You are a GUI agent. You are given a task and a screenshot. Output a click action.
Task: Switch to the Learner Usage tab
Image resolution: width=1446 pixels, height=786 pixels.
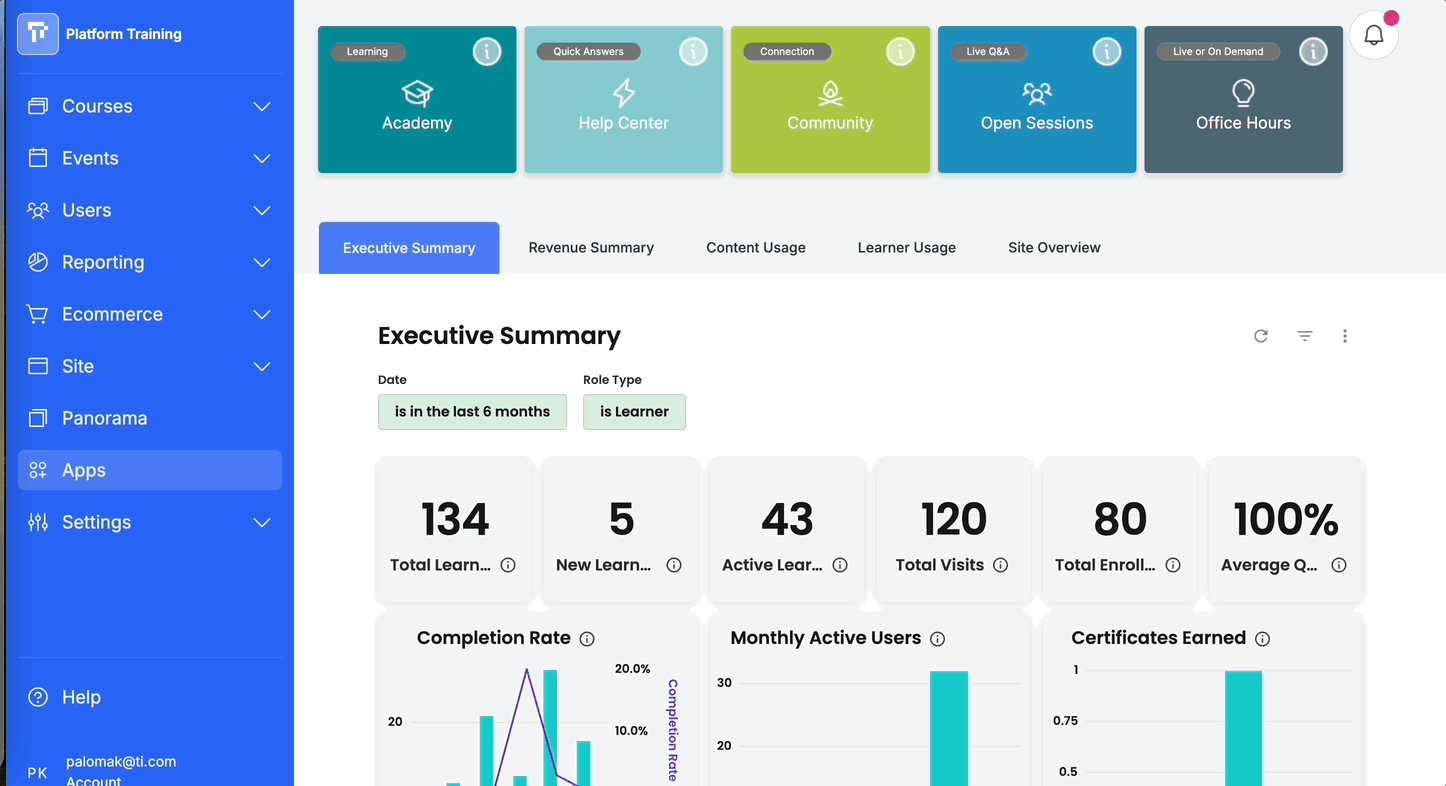pyautogui.click(x=907, y=248)
